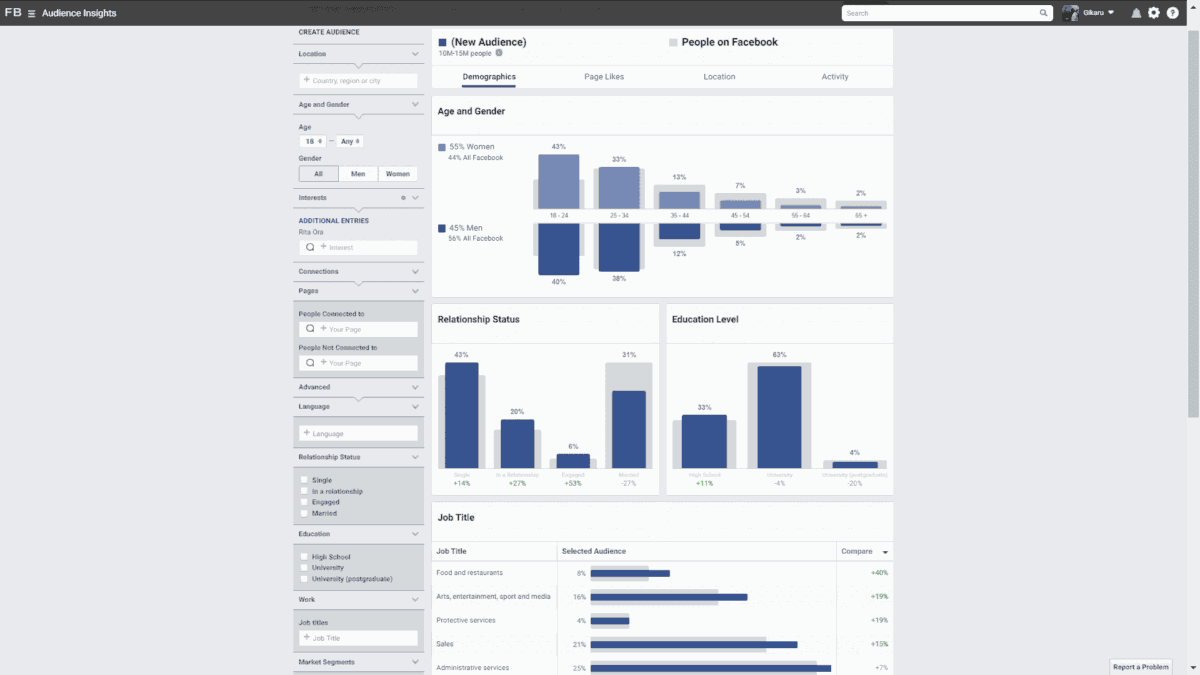Open the settings gear in top bar
The height and width of the screenshot is (675, 1200).
tap(1154, 13)
